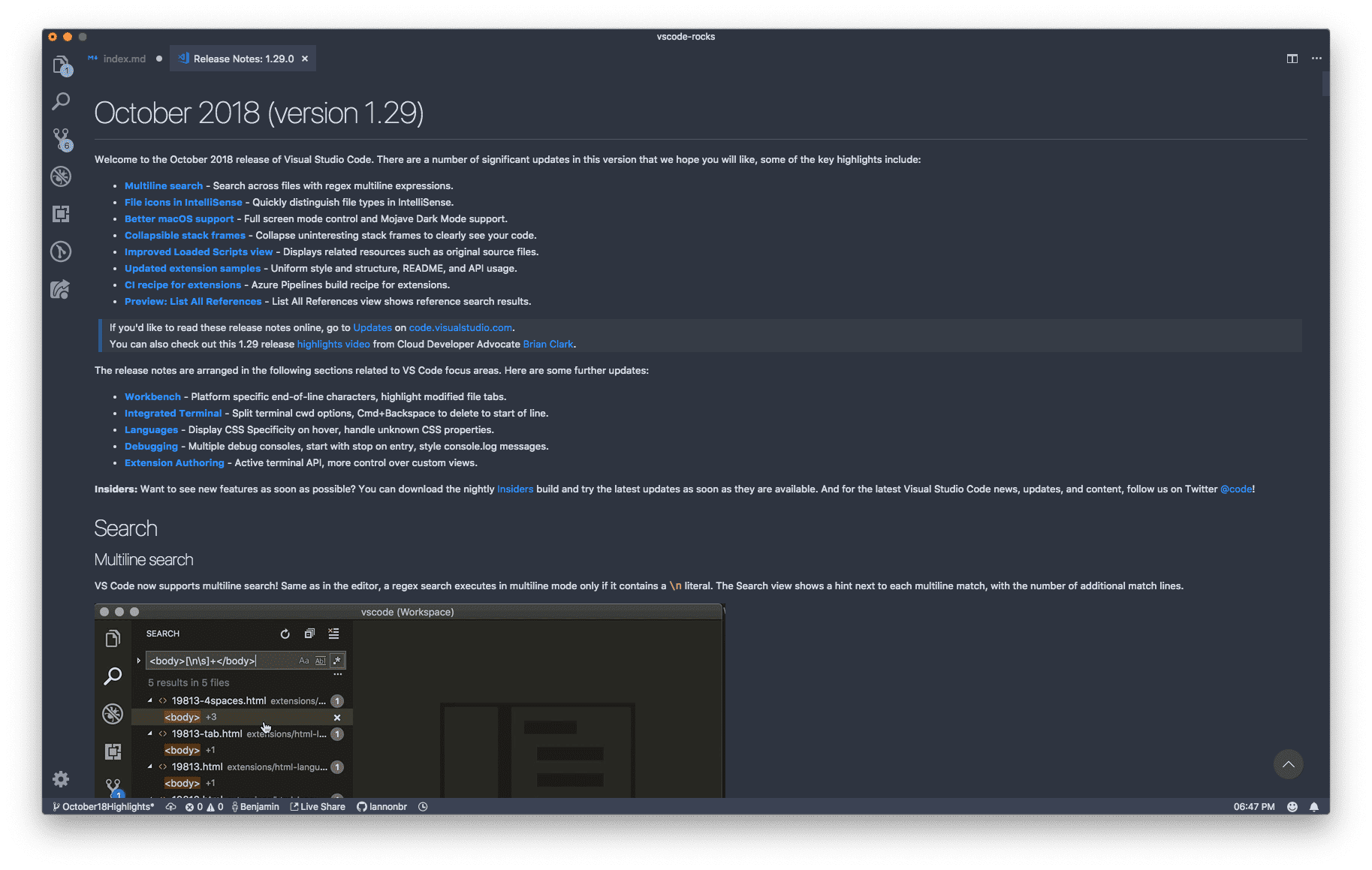This screenshot has width=1372, height=870.
Task: Close the Release Notes: 1.29.0 tab
Action: 305,59
